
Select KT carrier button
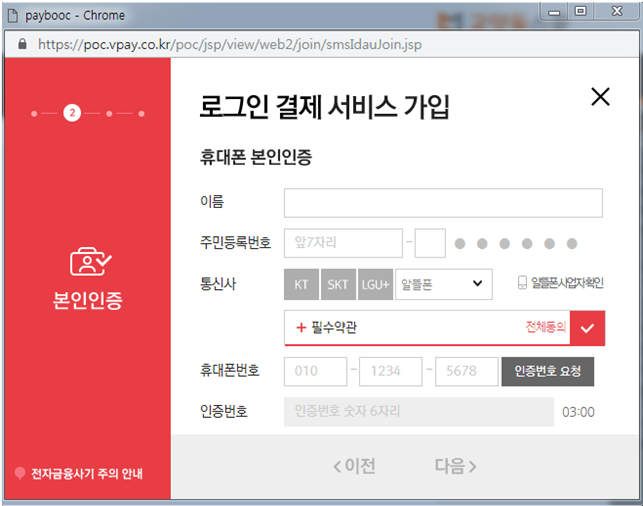301,284
